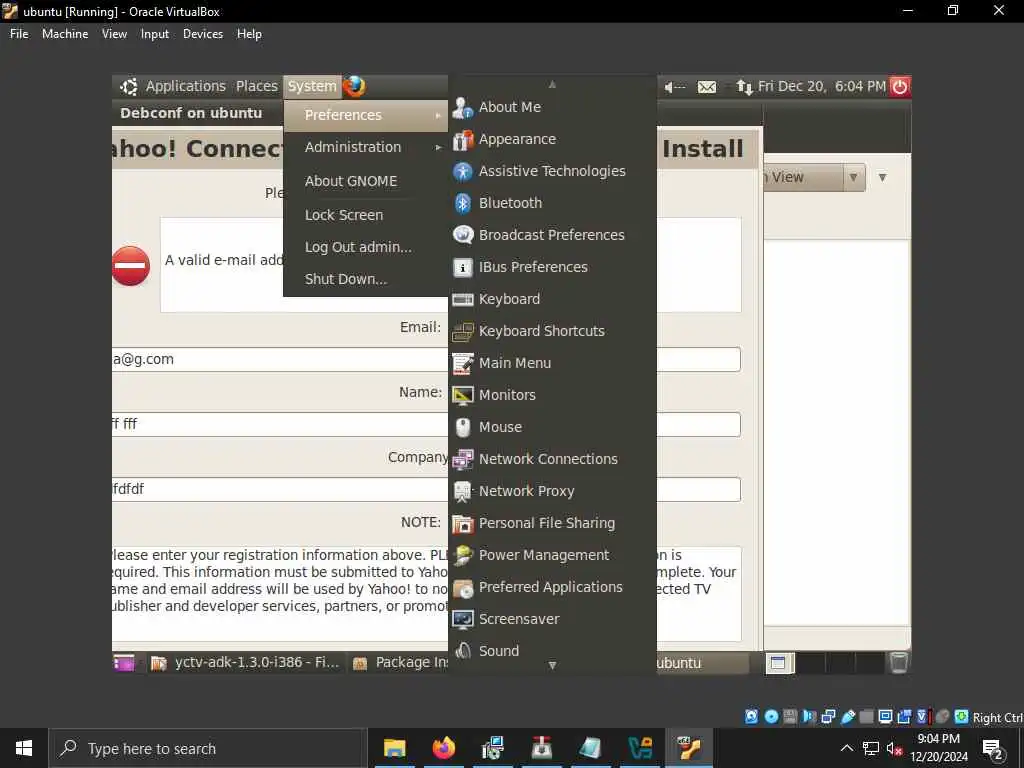The image size is (1024, 768).
Task: Open VirtualBox Input menu
Action: tap(155, 34)
